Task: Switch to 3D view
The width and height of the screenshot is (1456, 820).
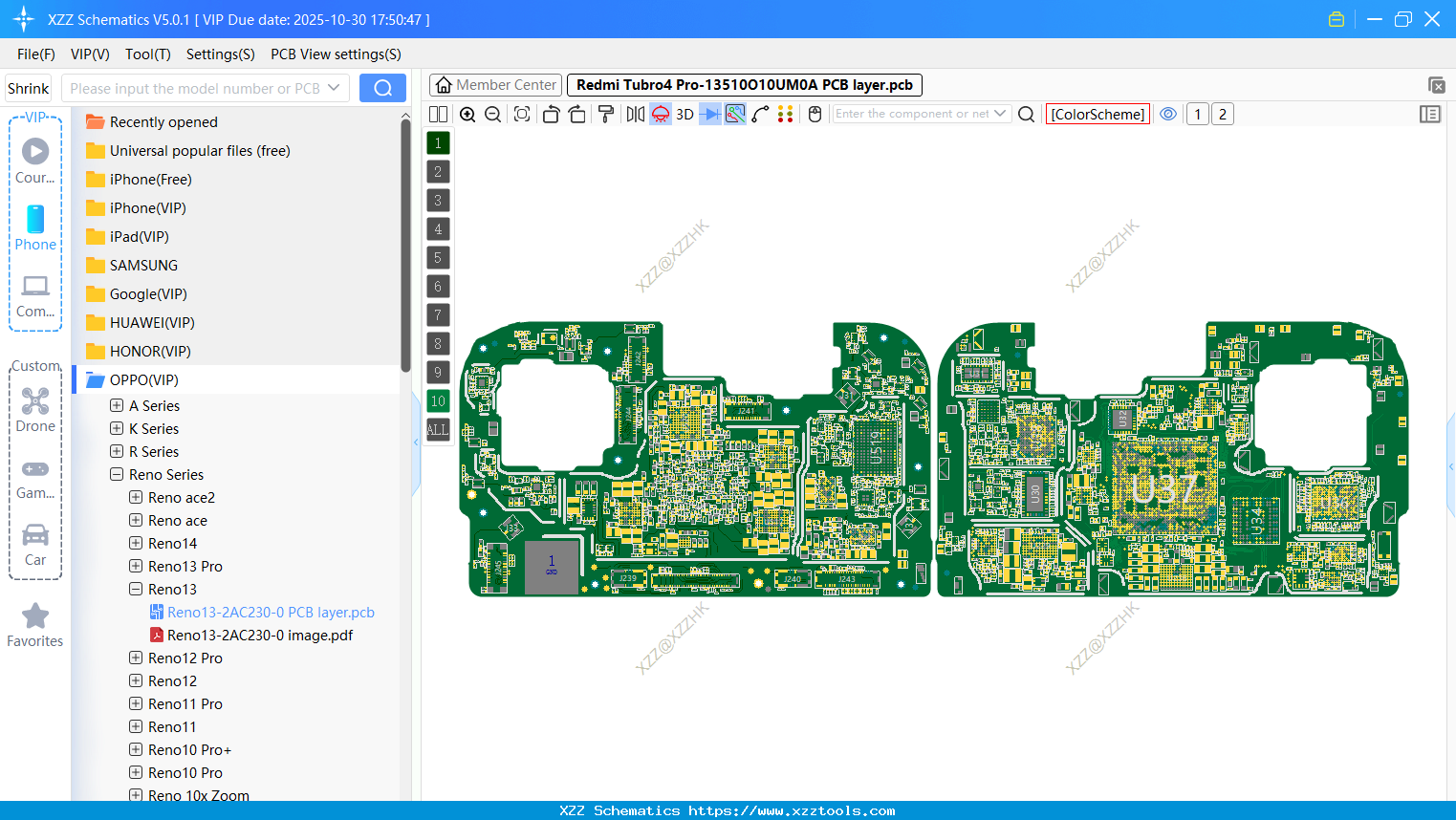Action: point(685,114)
